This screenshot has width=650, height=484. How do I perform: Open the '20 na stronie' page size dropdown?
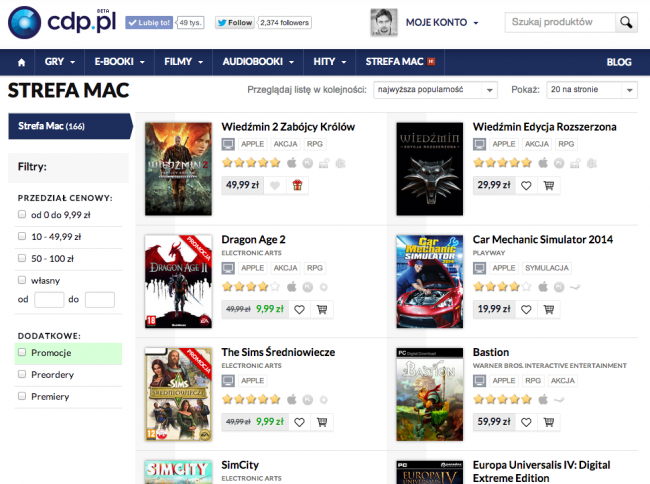pyautogui.click(x=592, y=90)
